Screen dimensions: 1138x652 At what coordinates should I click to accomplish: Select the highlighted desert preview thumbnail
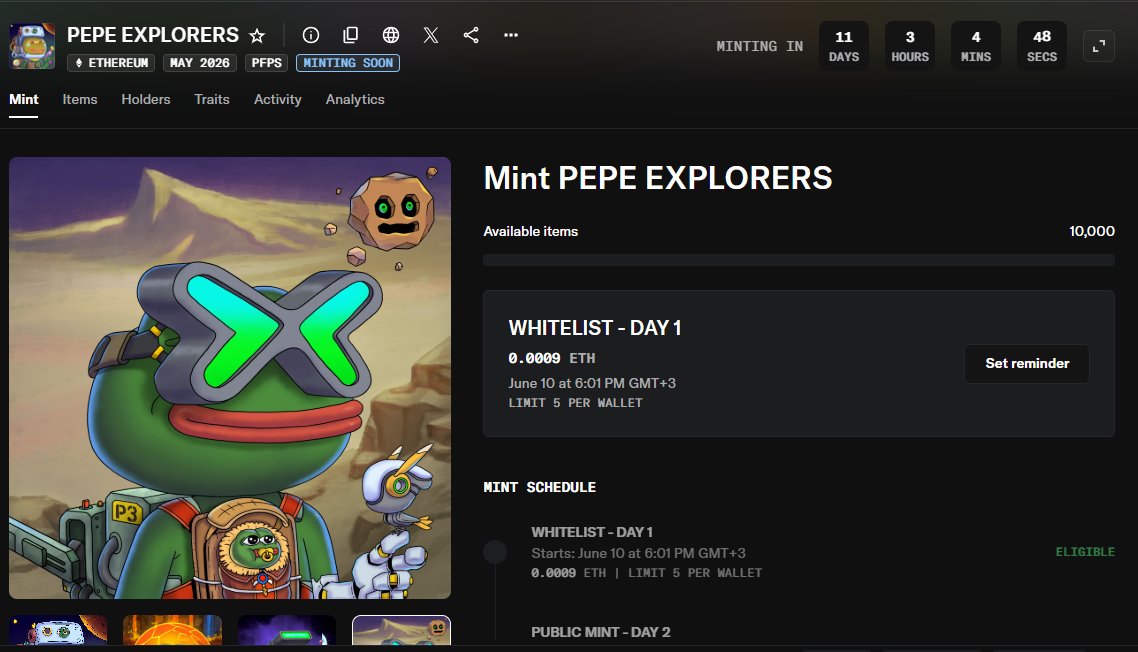click(x=401, y=629)
